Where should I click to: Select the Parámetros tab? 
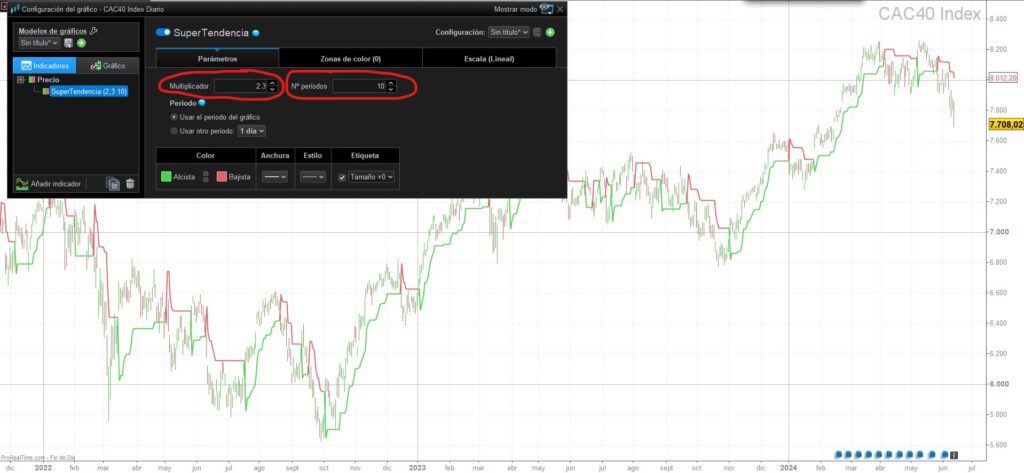[217, 58]
